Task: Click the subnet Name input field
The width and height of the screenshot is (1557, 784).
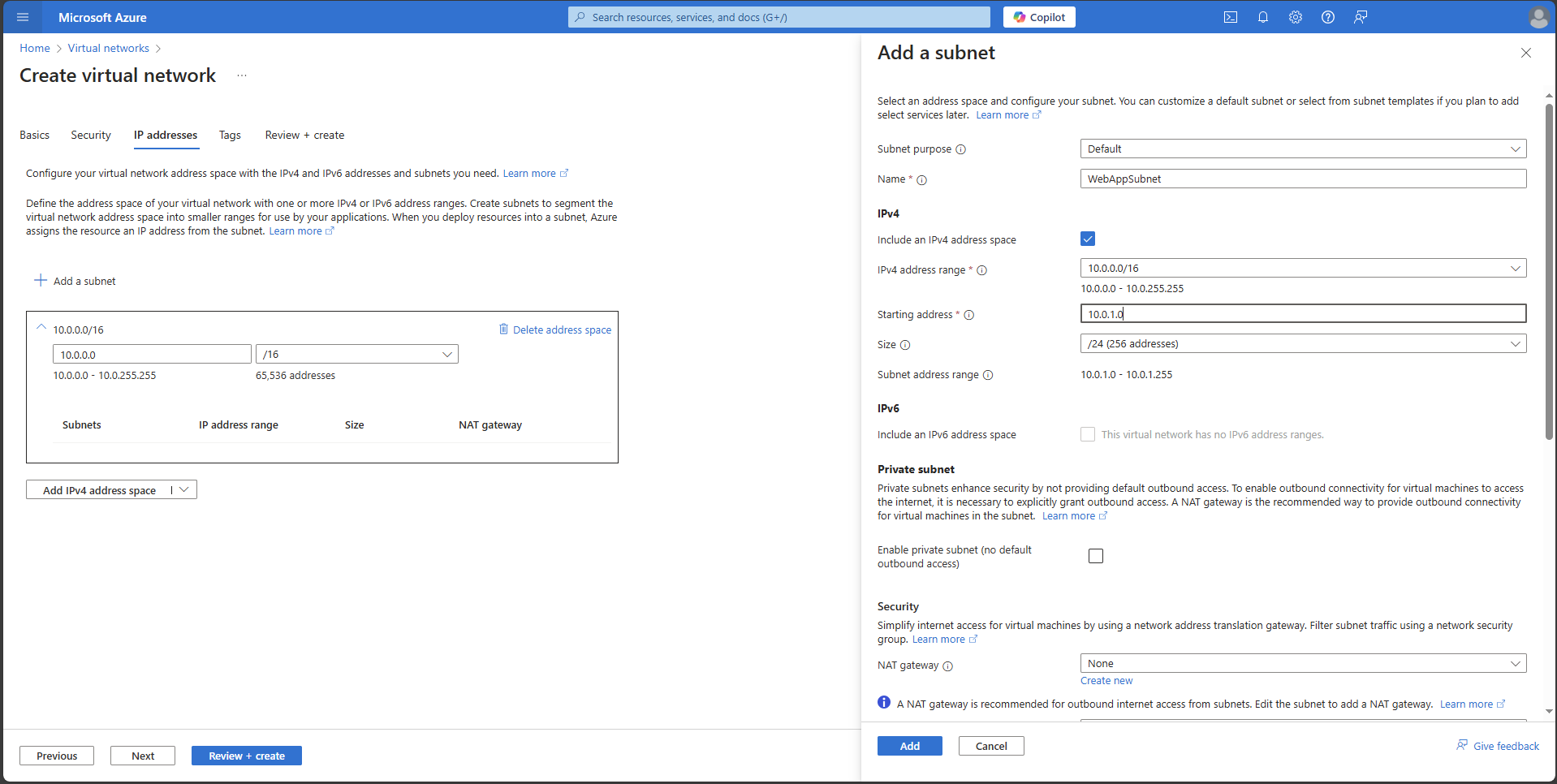Action: pyautogui.click(x=1303, y=179)
